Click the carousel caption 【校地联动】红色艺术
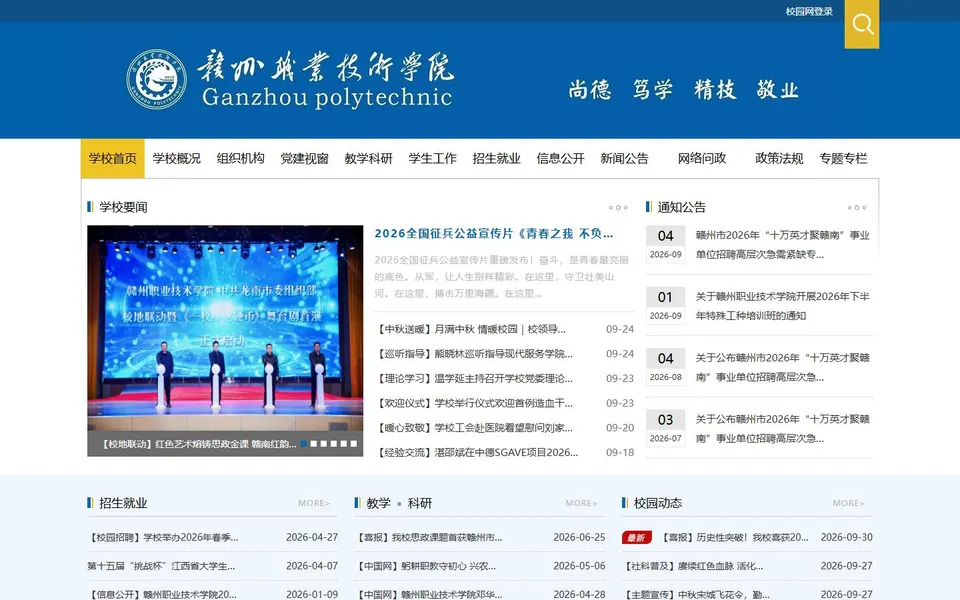The image size is (960, 600). (197, 444)
